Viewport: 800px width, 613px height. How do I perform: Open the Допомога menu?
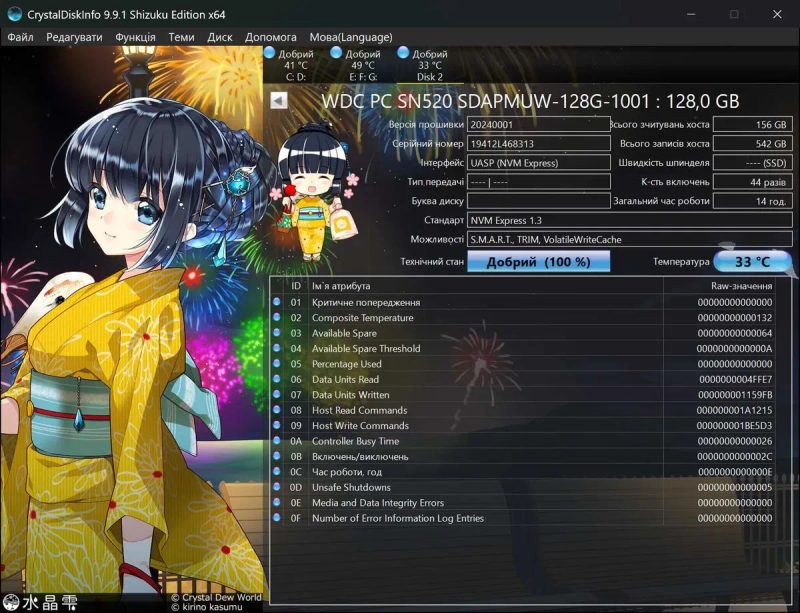click(270, 37)
